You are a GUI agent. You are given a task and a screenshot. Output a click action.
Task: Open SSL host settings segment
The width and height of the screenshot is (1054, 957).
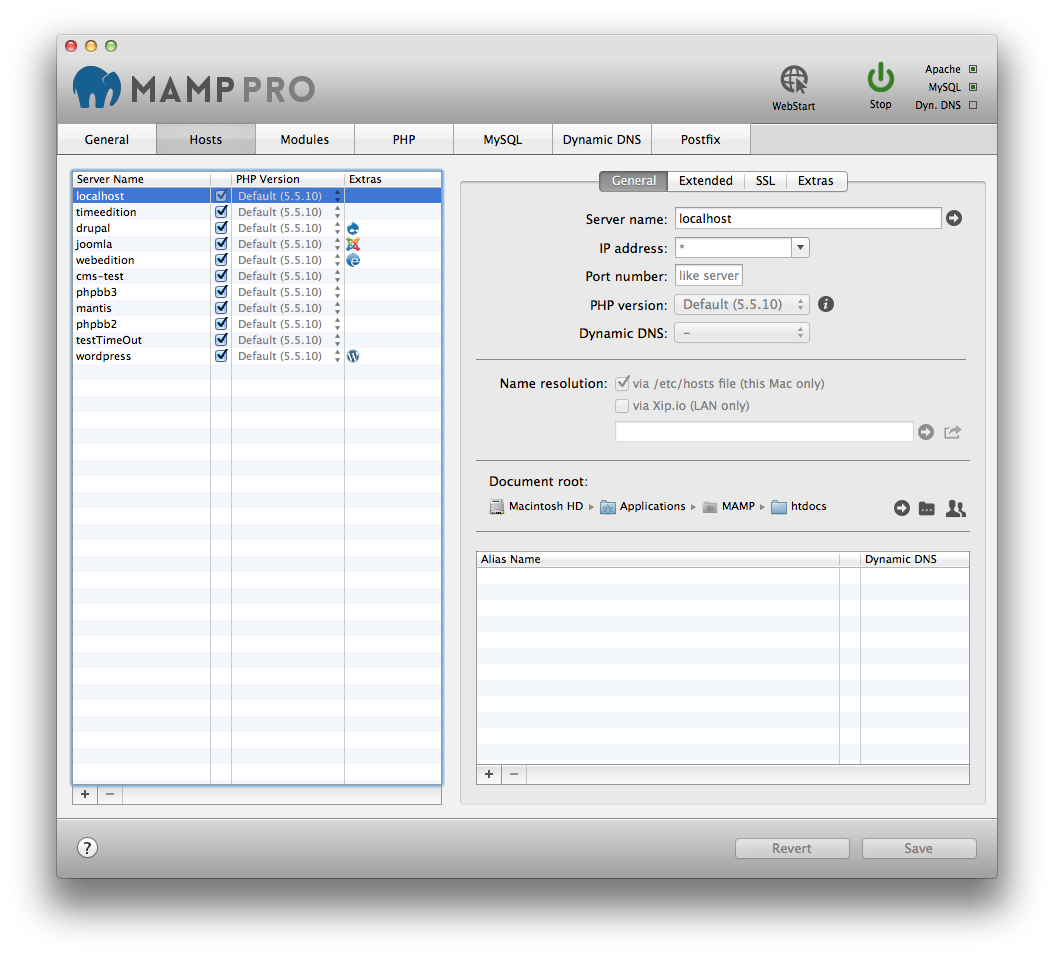click(x=766, y=181)
